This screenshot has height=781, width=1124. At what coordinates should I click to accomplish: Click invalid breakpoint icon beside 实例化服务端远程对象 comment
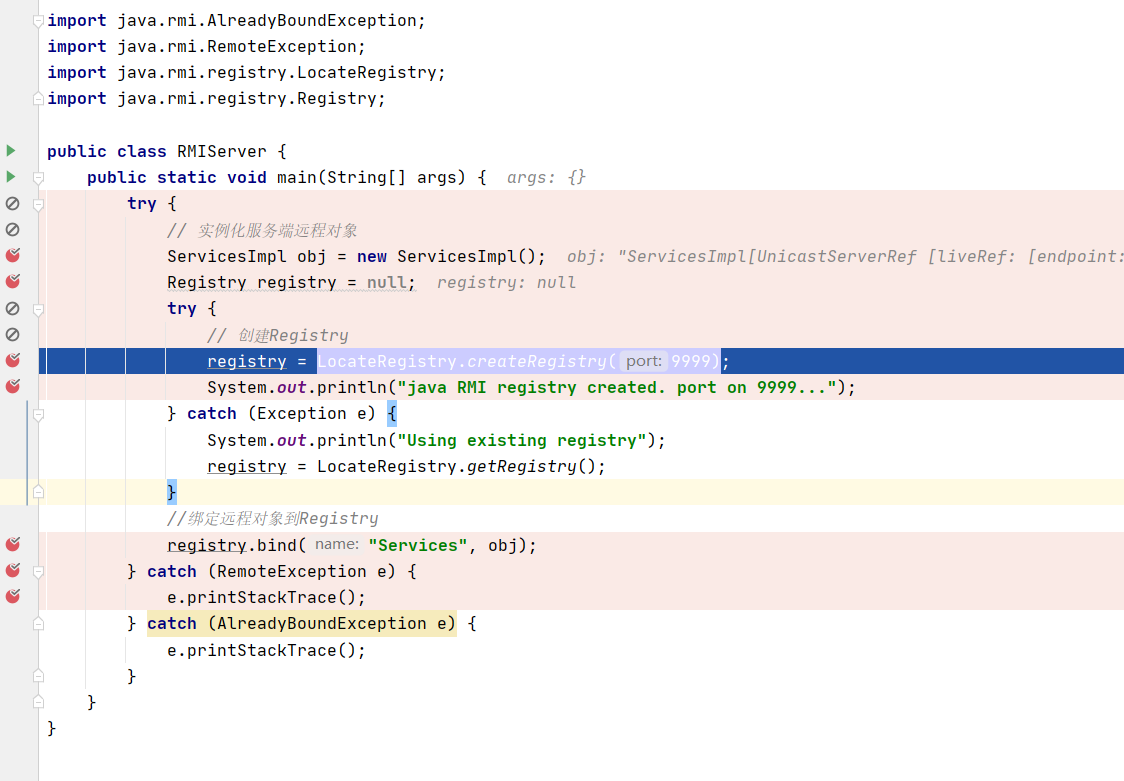click(12, 230)
